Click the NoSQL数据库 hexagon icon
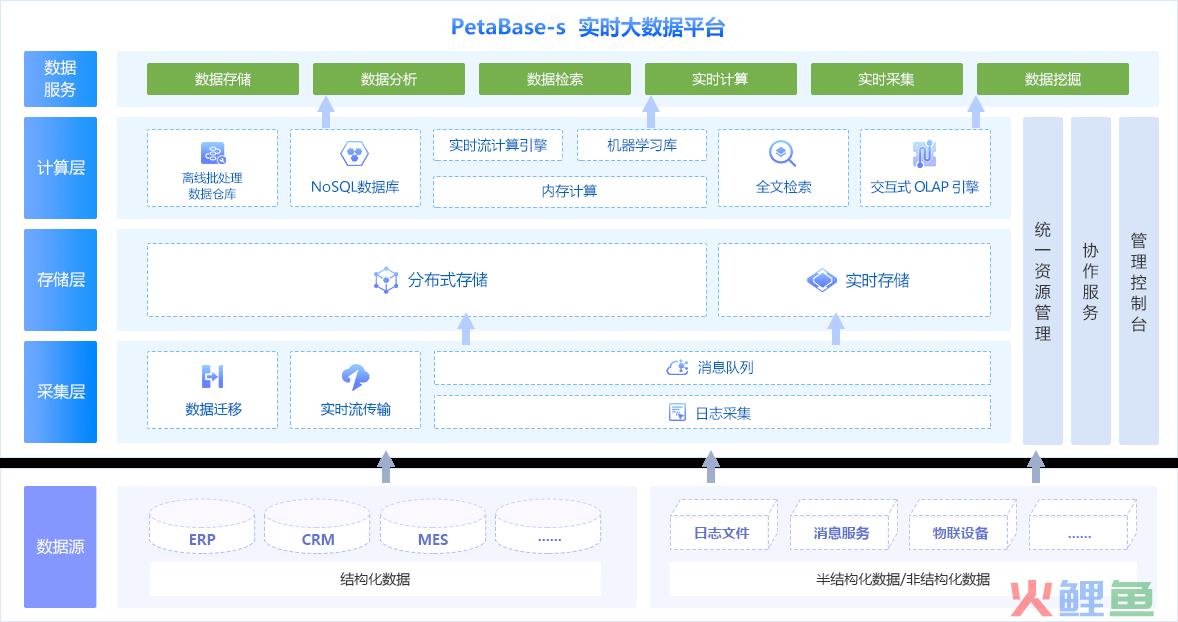This screenshot has height=622, width=1178. pos(355,154)
